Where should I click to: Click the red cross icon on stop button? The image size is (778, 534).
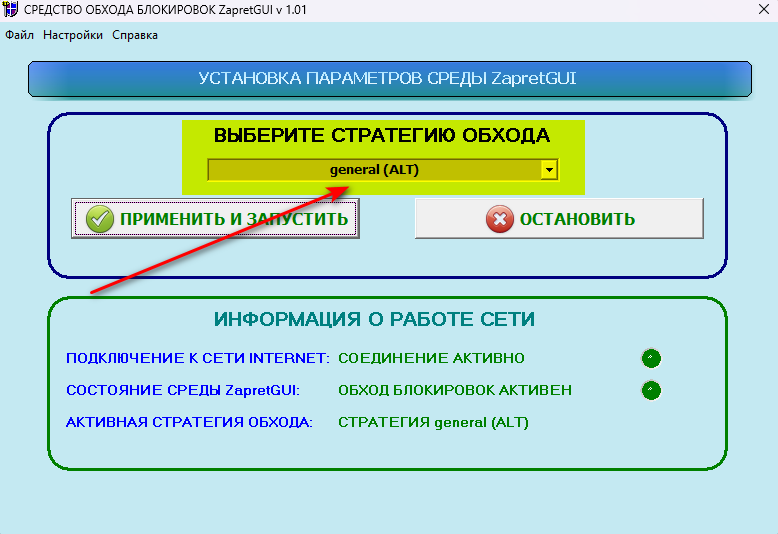(500, 219)
